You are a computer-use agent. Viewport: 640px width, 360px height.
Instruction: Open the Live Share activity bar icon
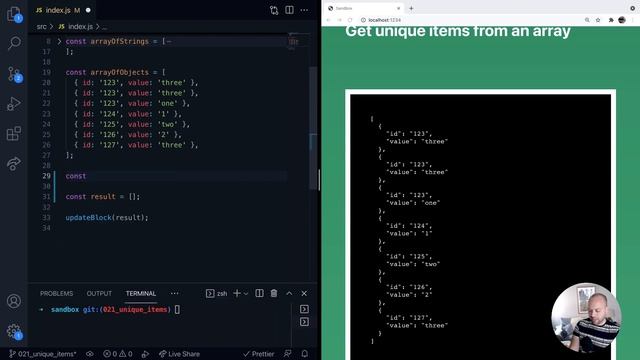pos(14,163)
